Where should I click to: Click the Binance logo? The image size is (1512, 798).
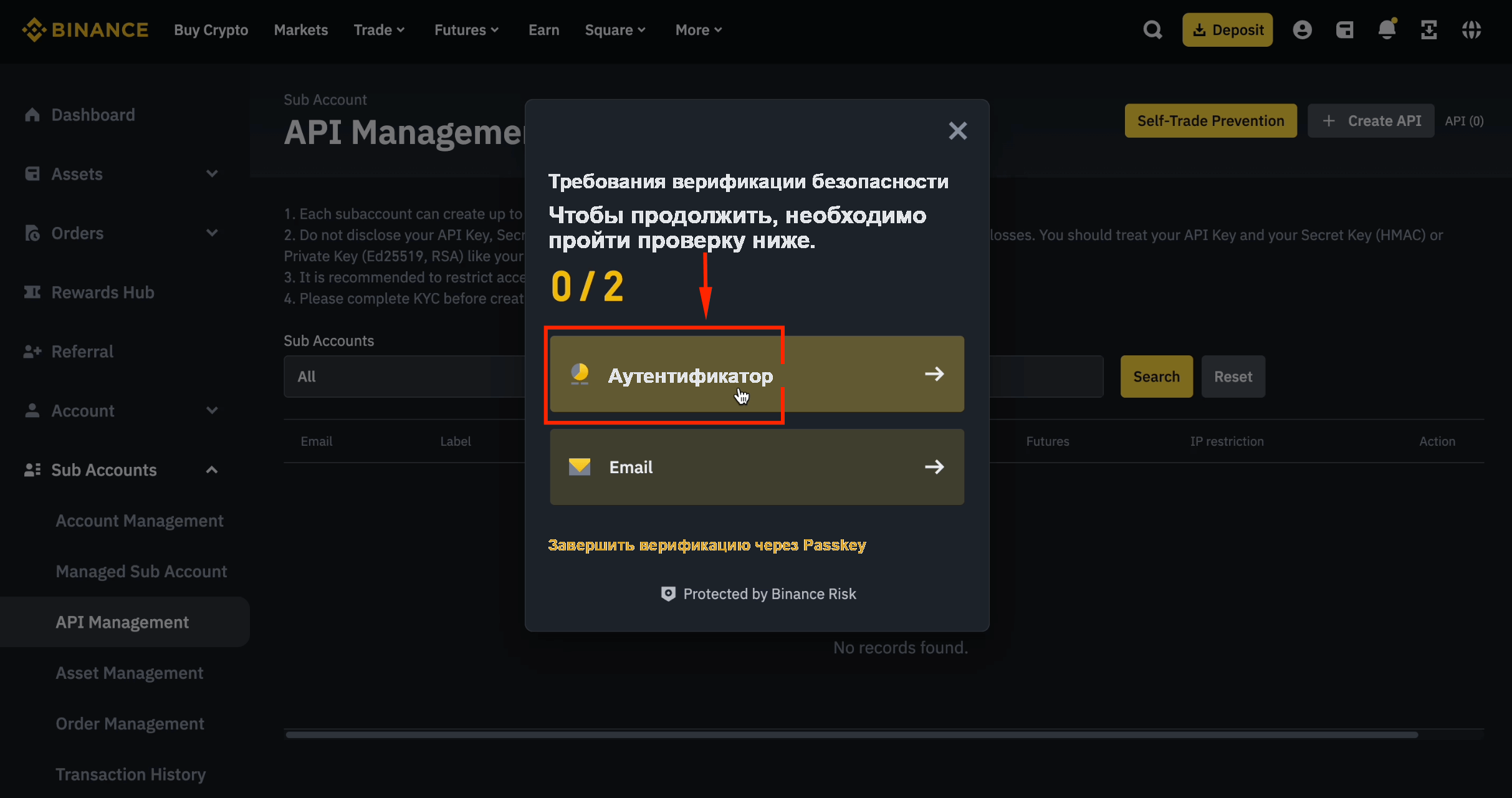(x=85, y=29)
